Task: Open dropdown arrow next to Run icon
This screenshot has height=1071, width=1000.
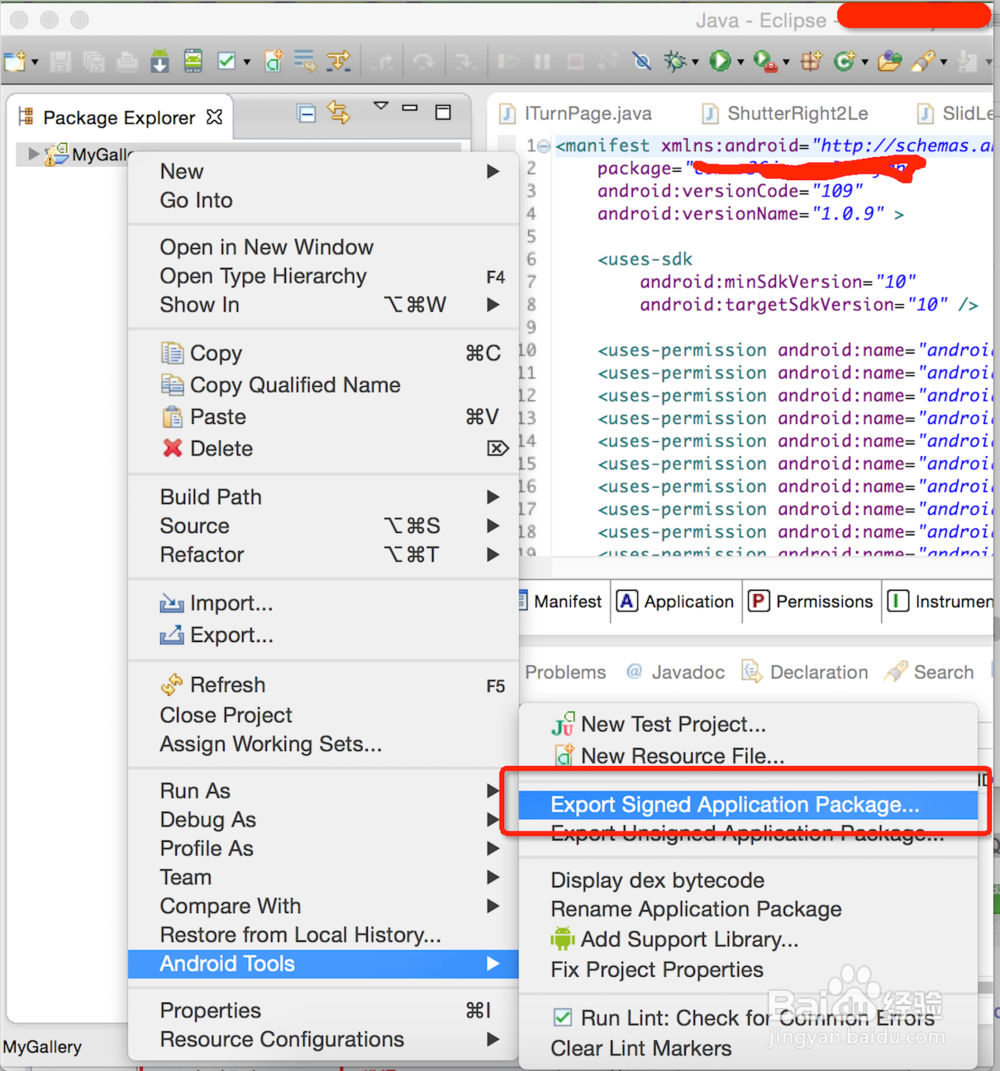Action: (x=740, y=62)
